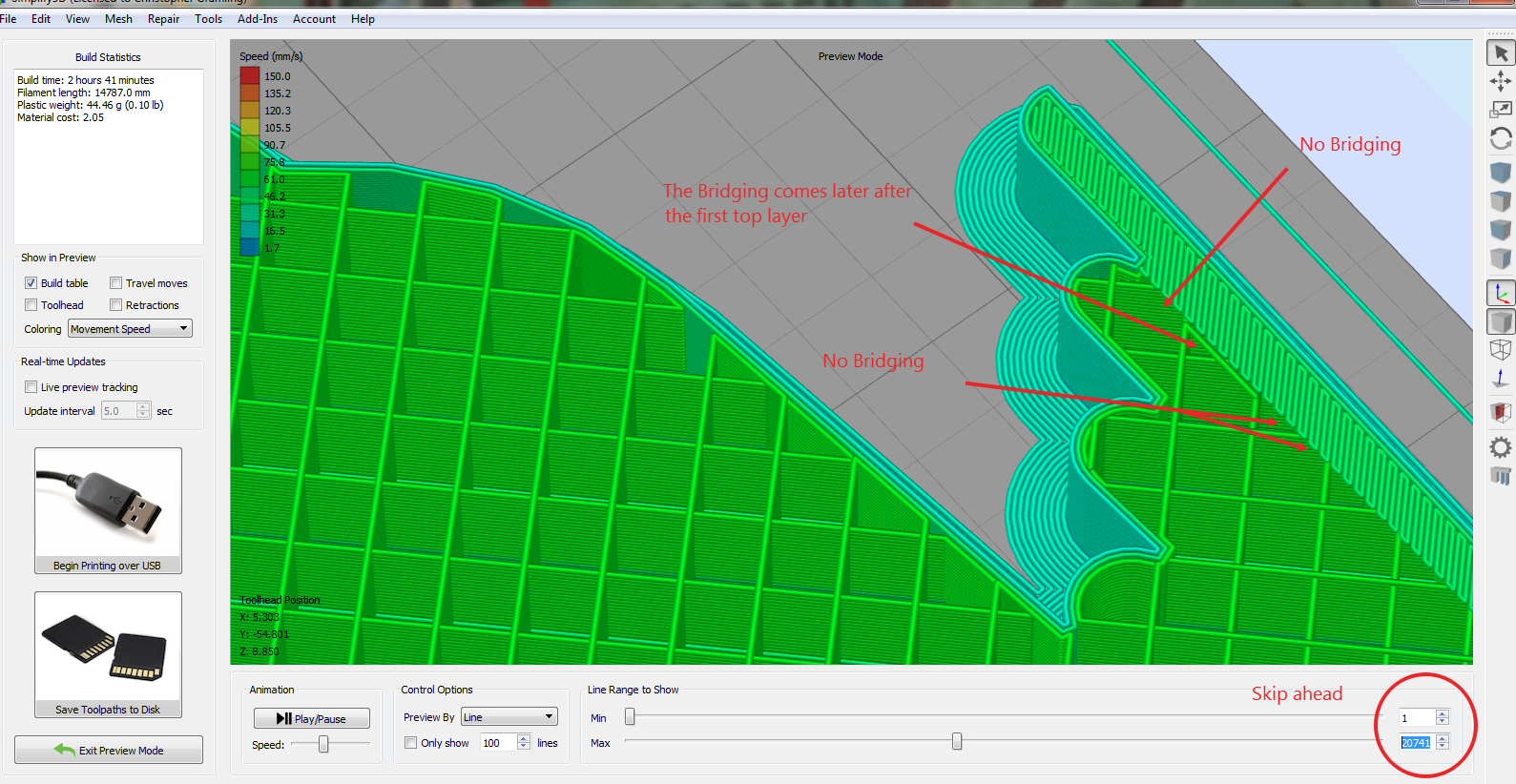Decrease the Max line value
Image resolution: width=1516 pixels, height=784 pixels.
point(1443,746)
